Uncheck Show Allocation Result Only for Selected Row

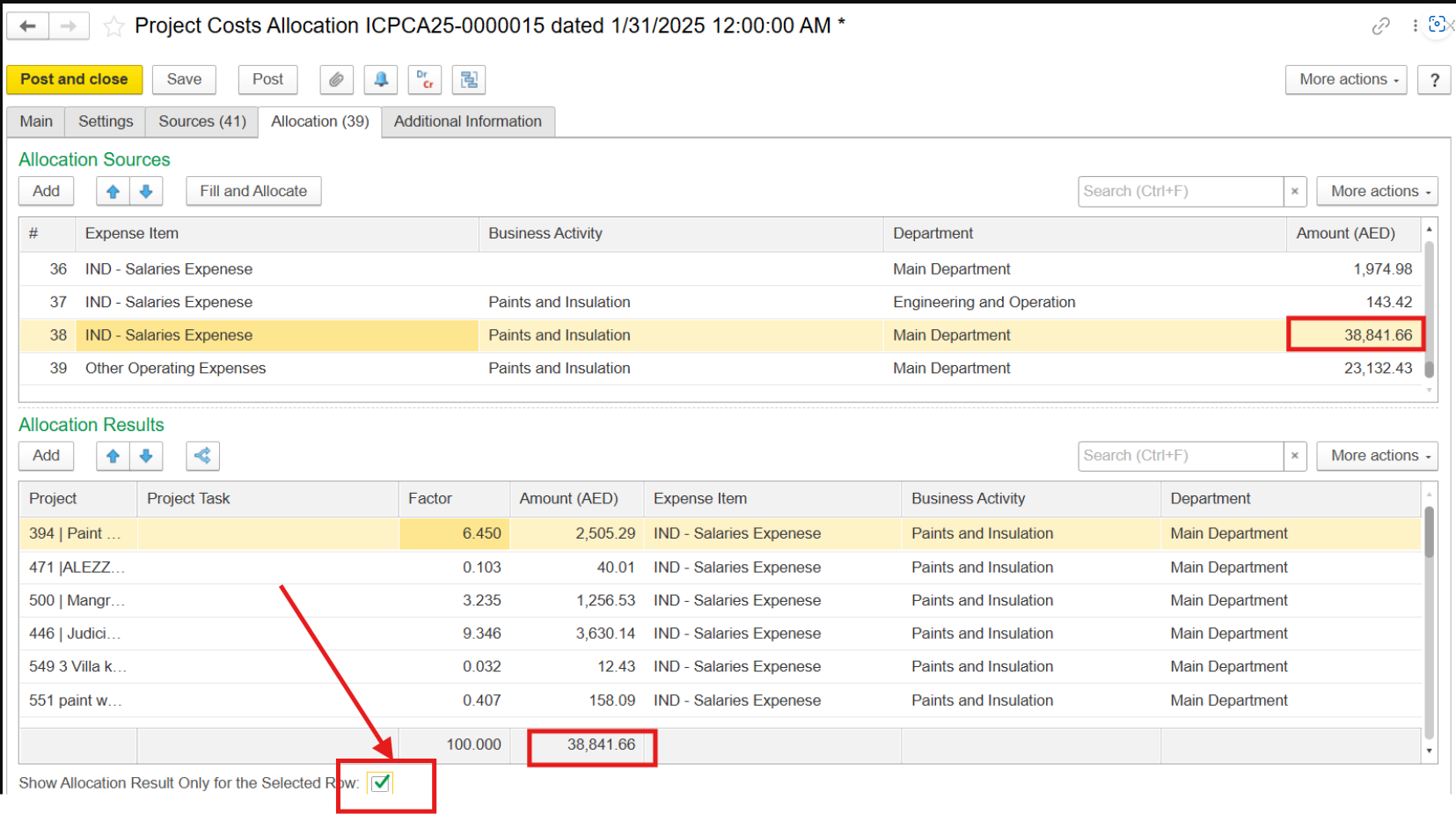(x=381, y=782)
